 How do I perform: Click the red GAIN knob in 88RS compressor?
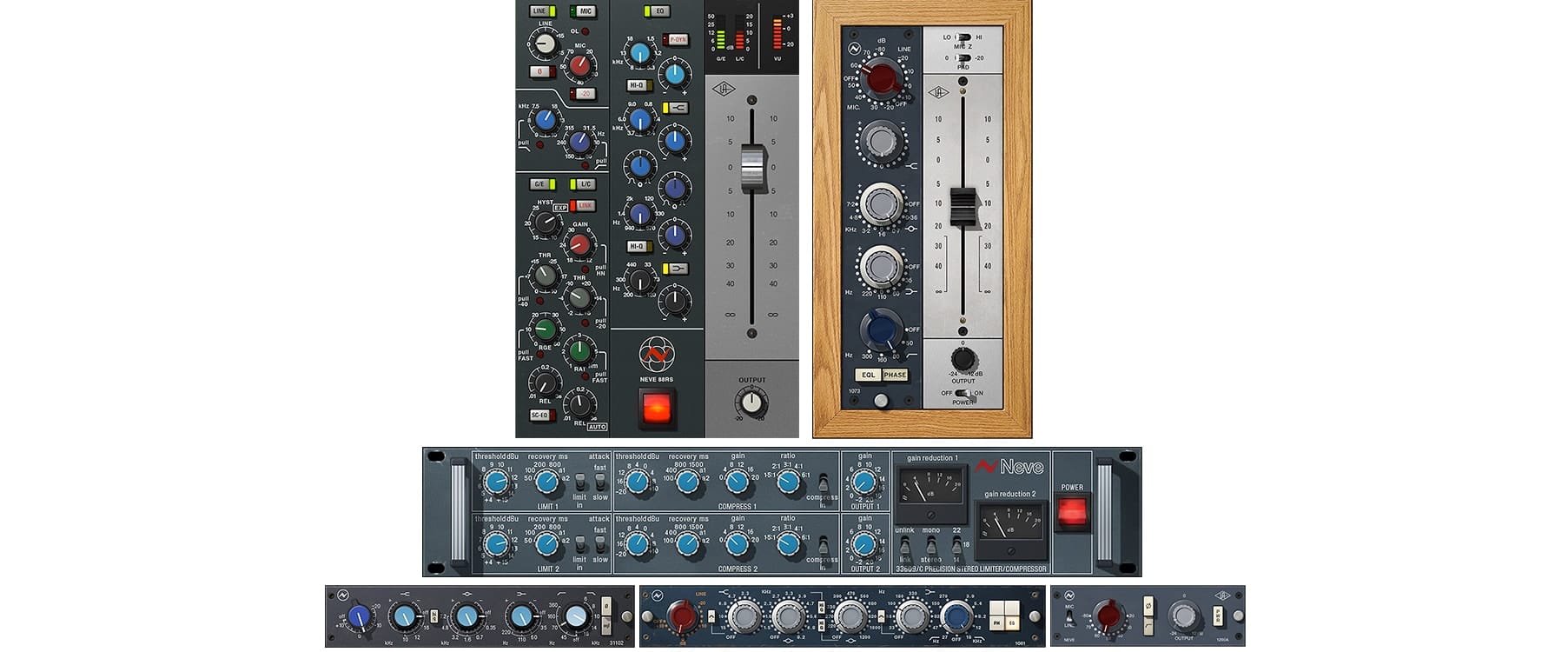pos(579,244)
